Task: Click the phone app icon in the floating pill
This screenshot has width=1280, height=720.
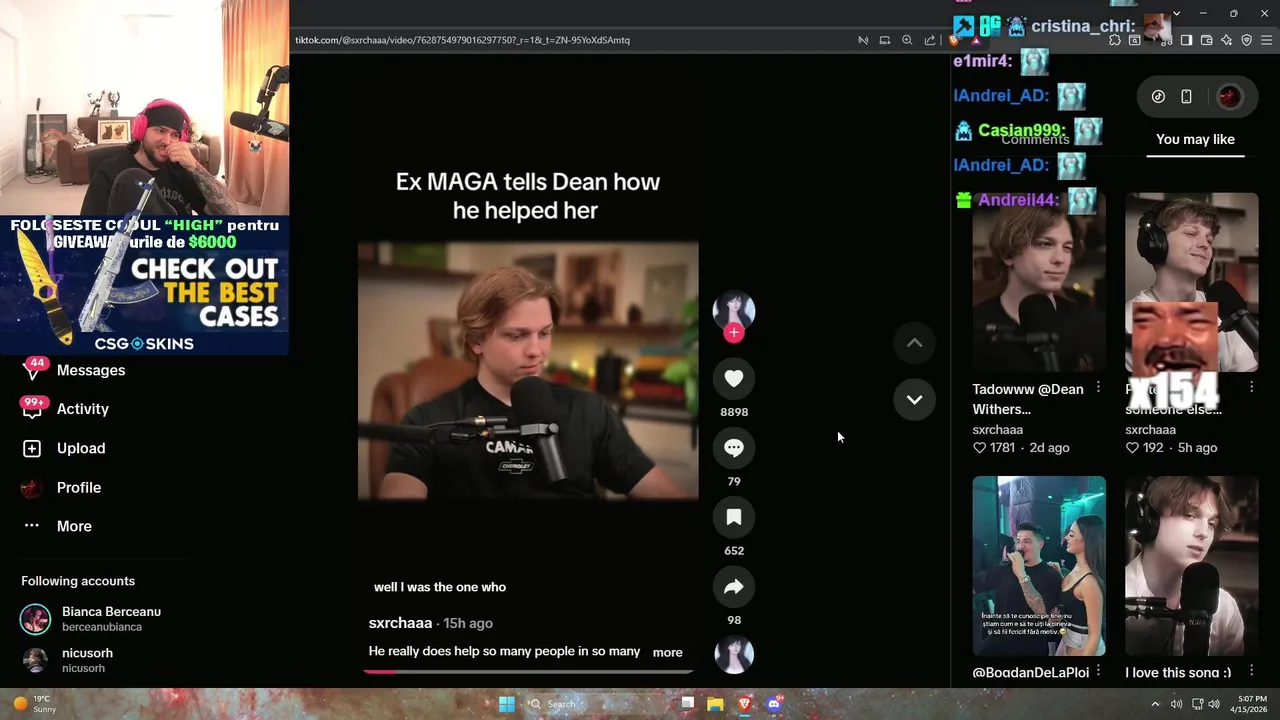Action: click(x=1186, y=96)
